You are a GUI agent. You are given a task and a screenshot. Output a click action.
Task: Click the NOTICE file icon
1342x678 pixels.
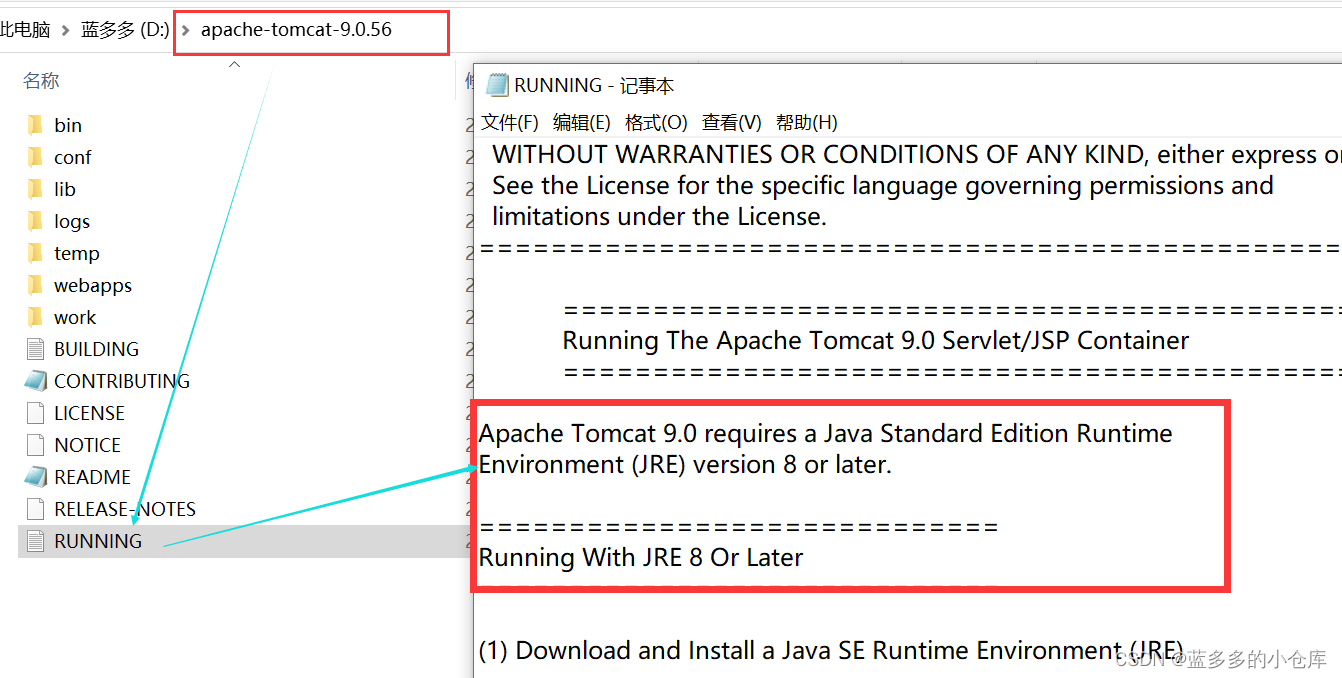pos(35,445)
